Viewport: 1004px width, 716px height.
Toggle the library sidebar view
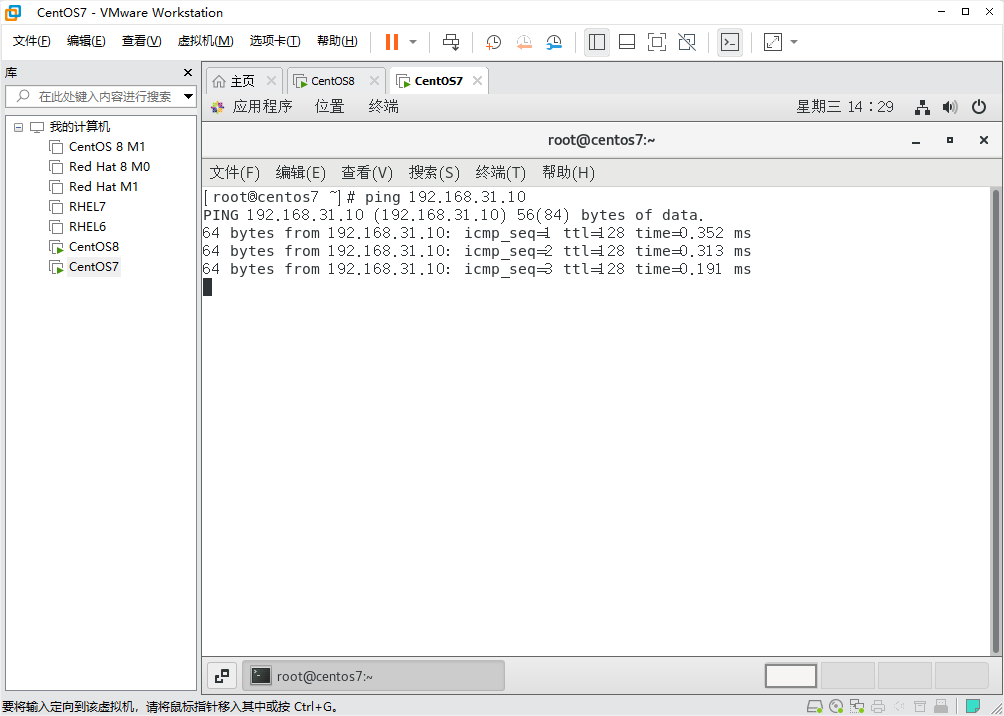coord(597,42)
